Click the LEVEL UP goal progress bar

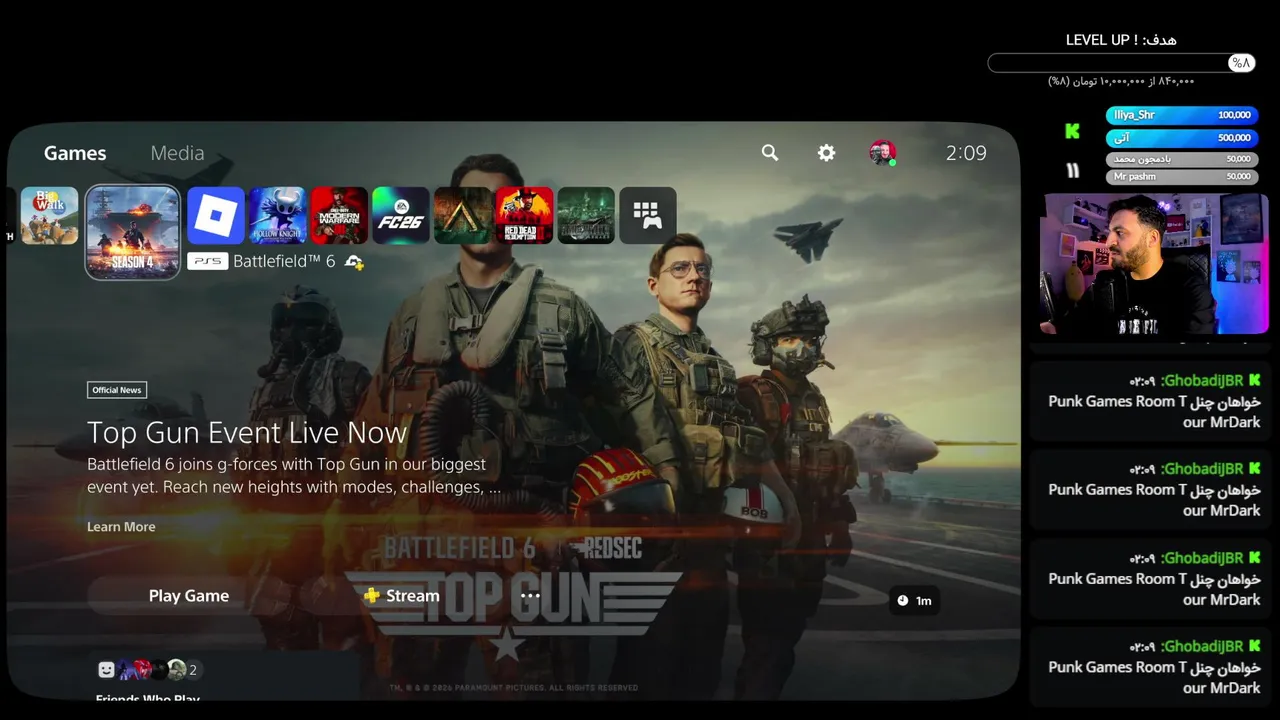tap(1122, 63)
